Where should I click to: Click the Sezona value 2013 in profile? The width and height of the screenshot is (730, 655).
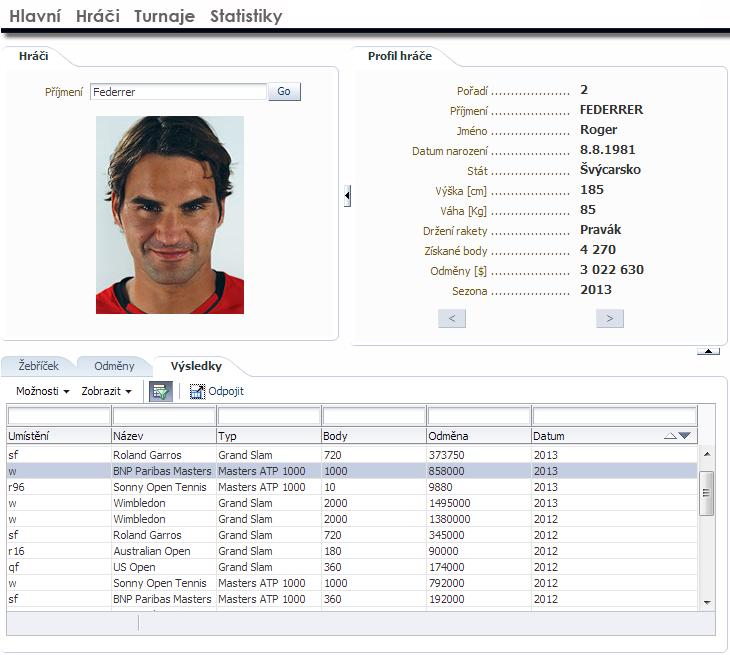[x=596, y=290]
